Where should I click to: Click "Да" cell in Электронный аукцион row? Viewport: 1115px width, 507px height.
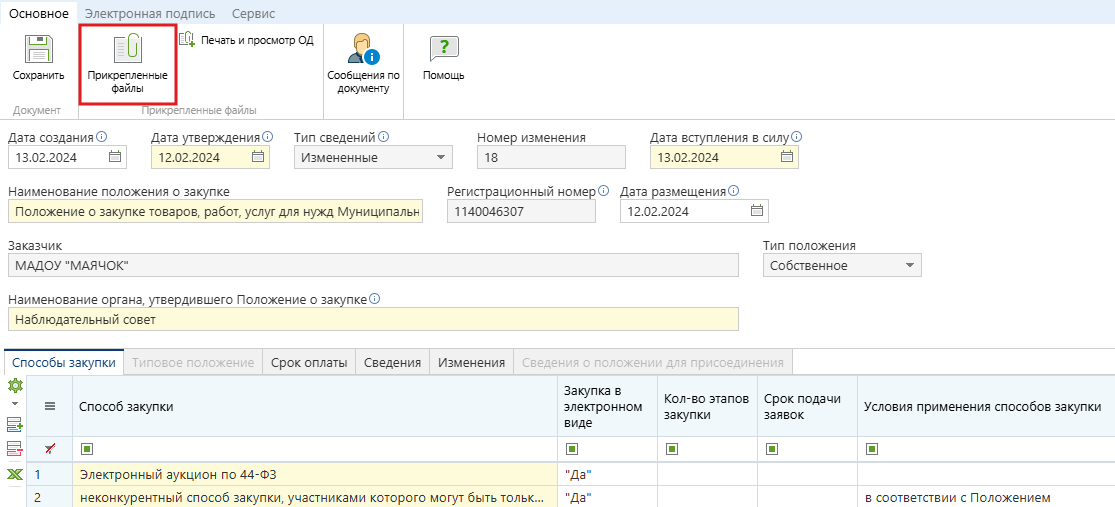tap(607, 474)
